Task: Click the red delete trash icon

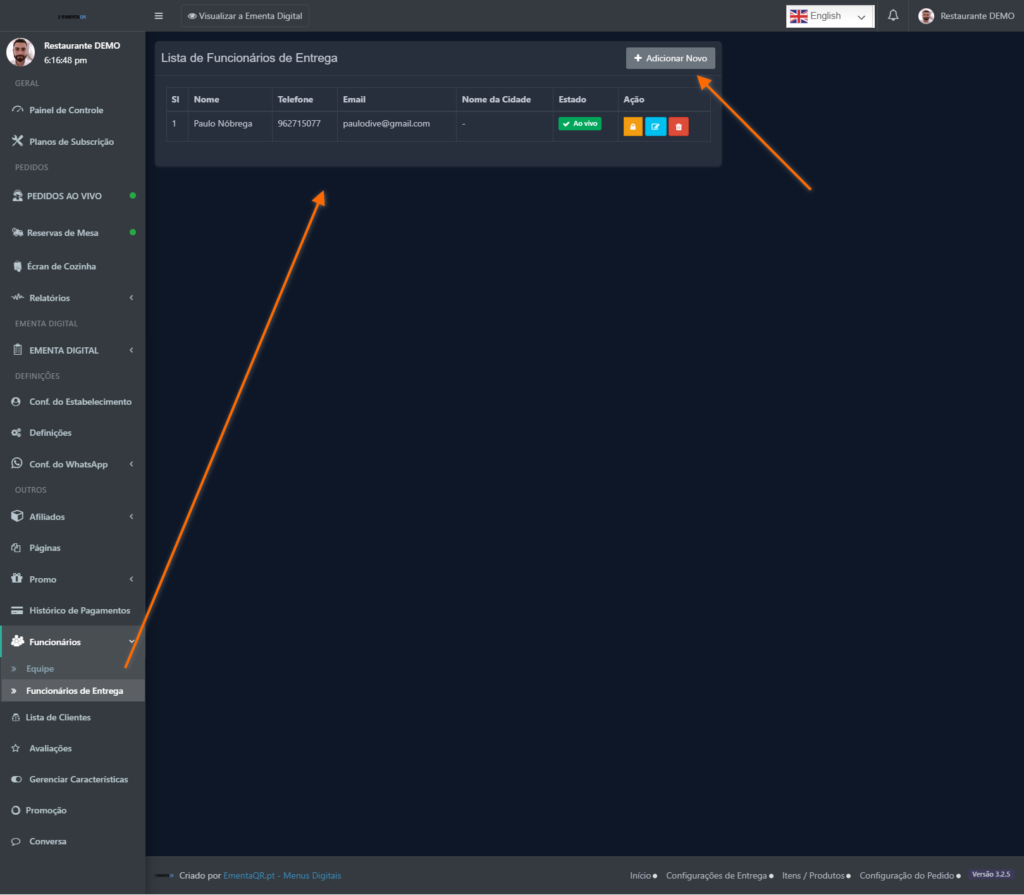Action: [678, 127]
